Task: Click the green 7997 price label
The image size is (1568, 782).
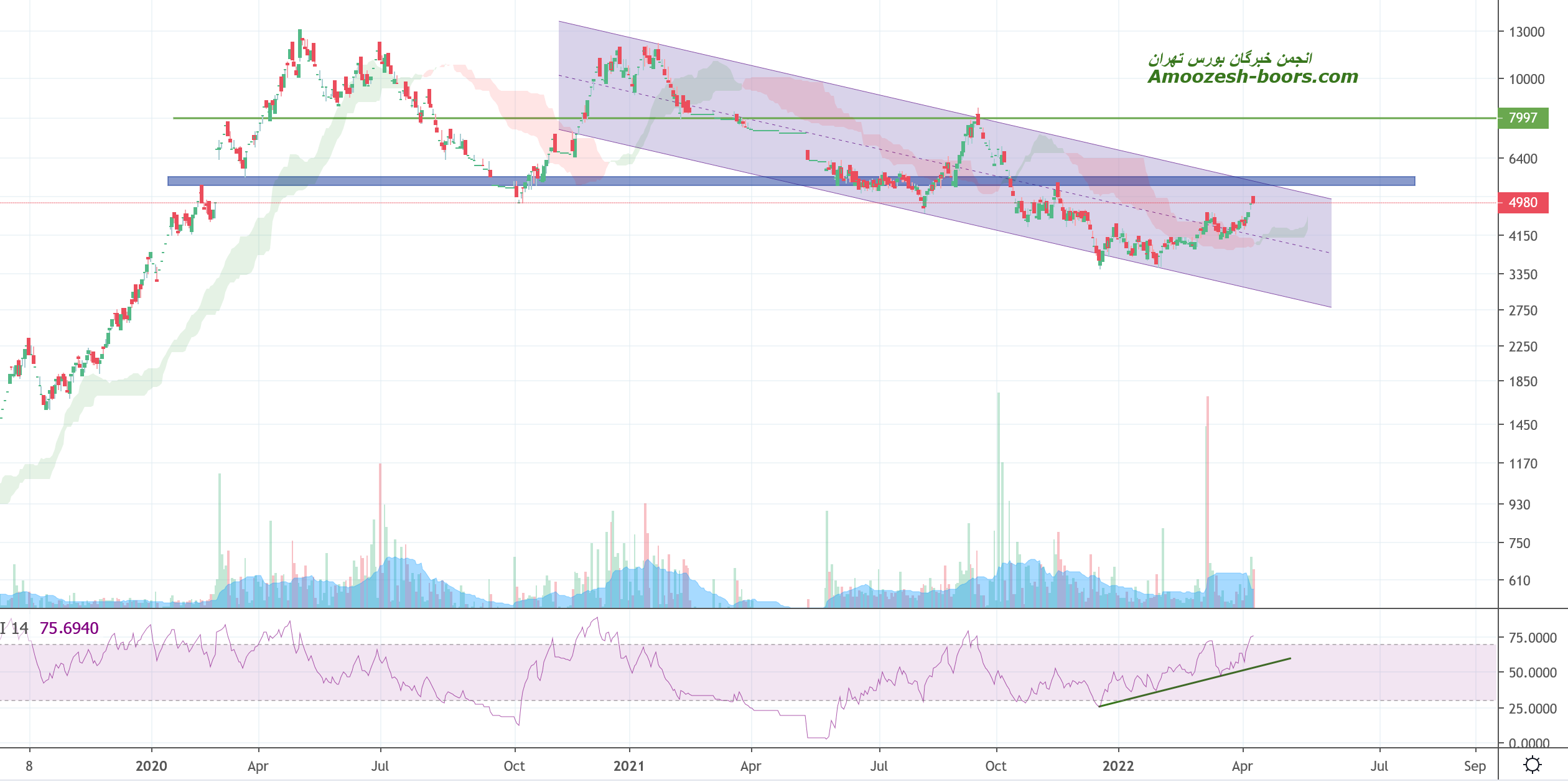Action: (1523, 118)
